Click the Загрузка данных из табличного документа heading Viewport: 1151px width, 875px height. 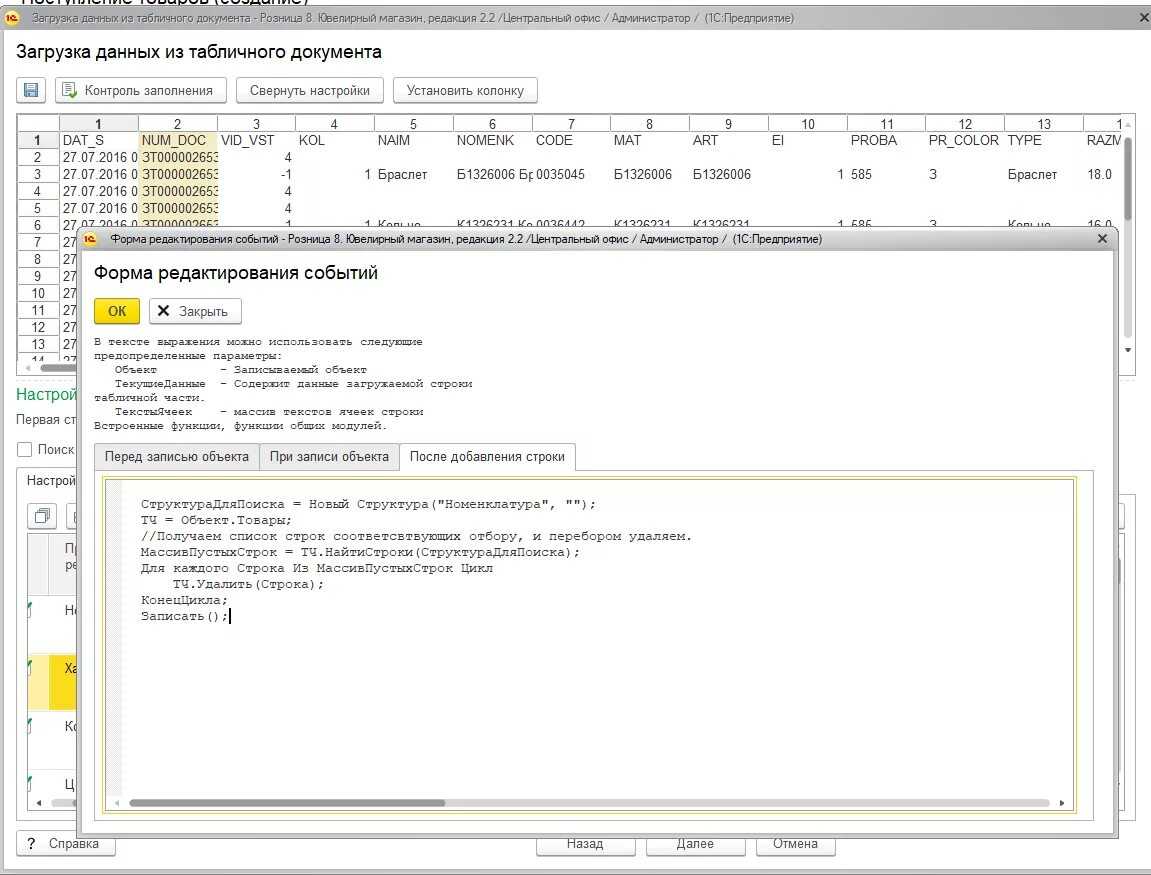point(199,52)
